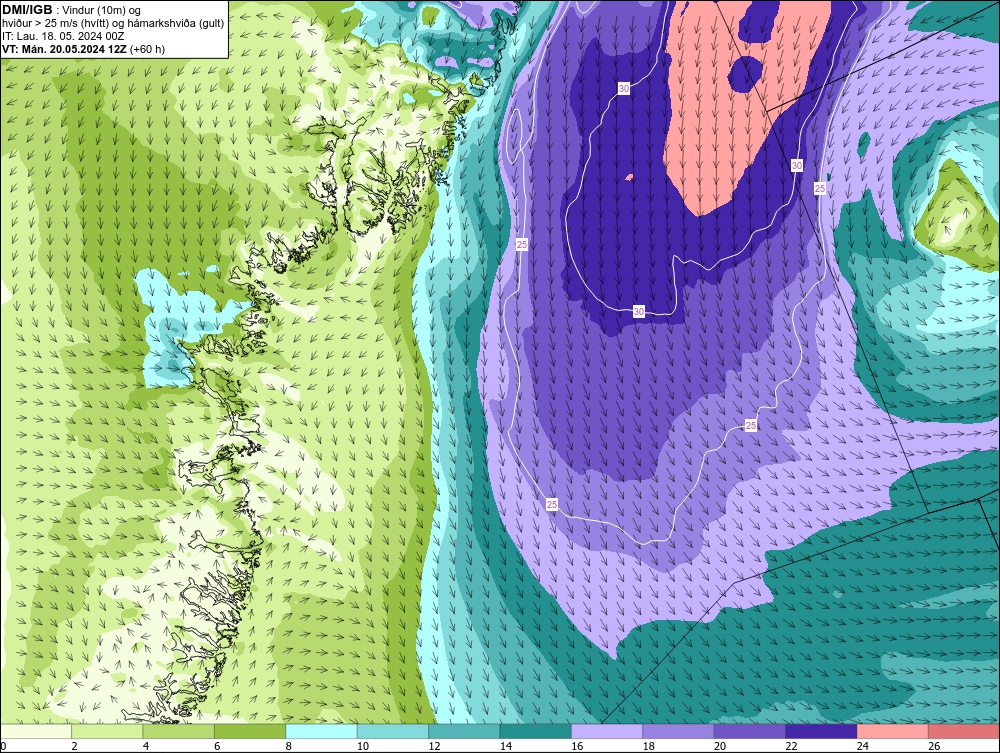Select the 18–20 m/s violet legend swatch

click(x=679, y=731)
